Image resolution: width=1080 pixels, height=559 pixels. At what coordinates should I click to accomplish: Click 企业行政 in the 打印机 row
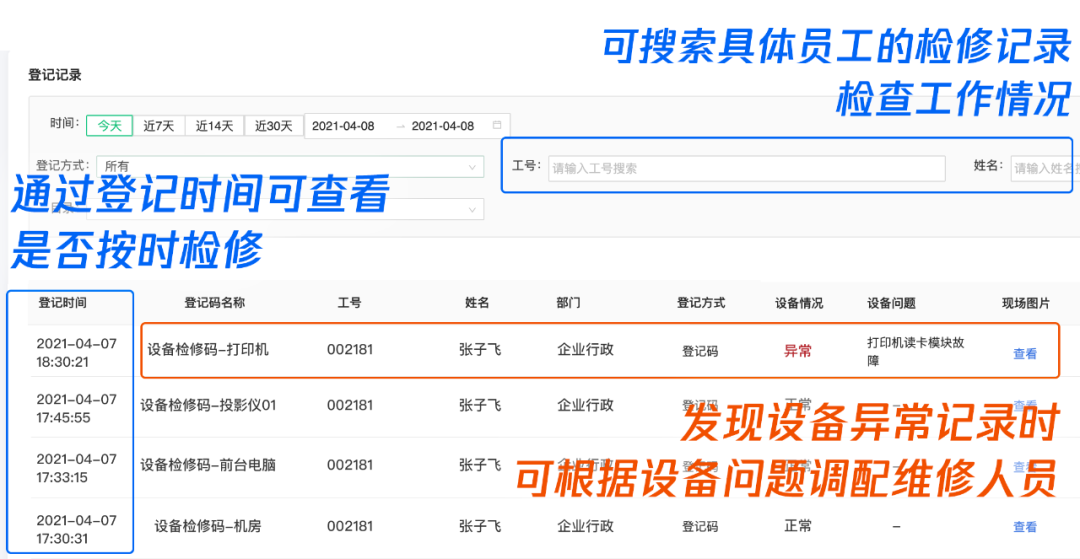(585, 350)
